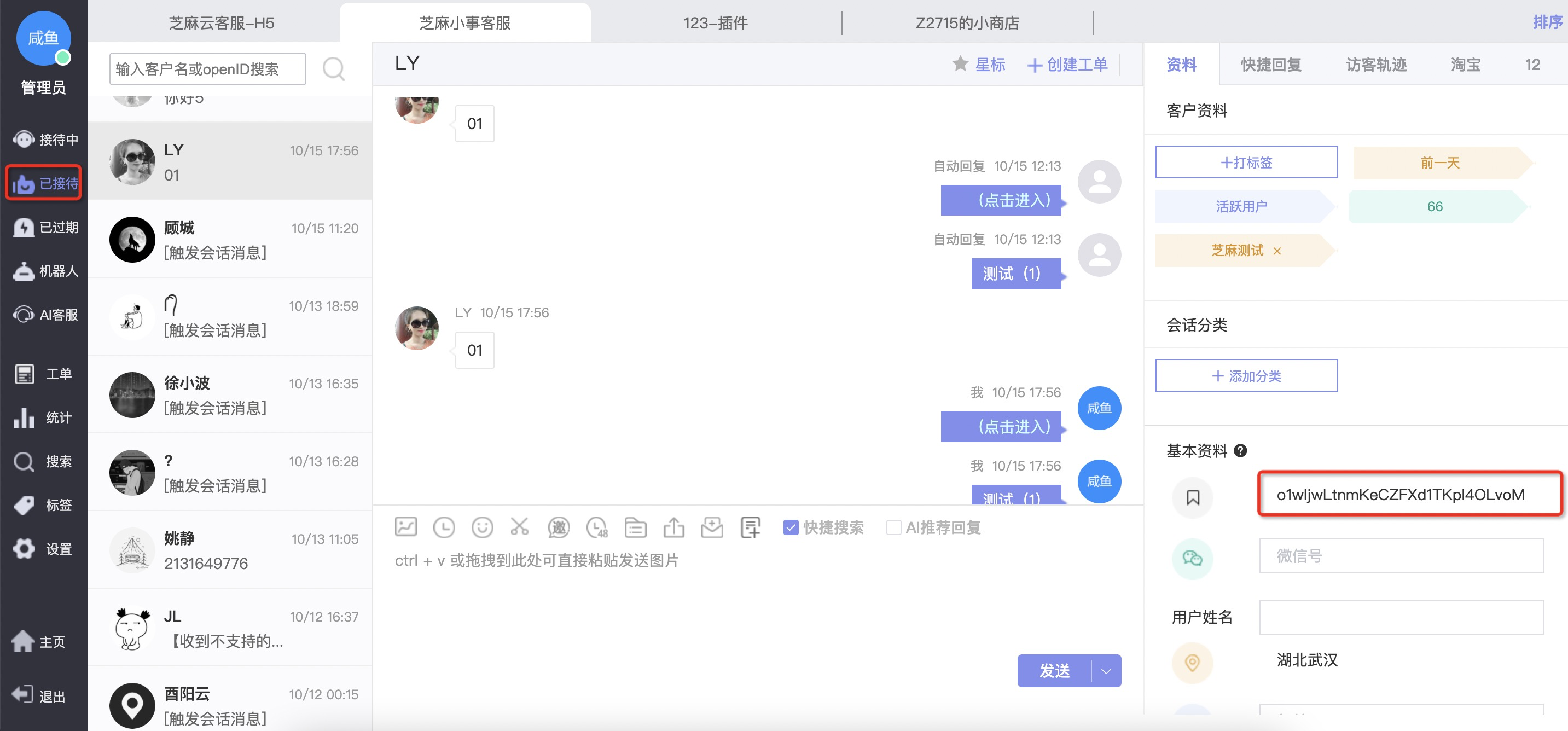
Task: Click the help question mark next to 基本资料
Action: pyautogui.click(x=1240, y=450)
